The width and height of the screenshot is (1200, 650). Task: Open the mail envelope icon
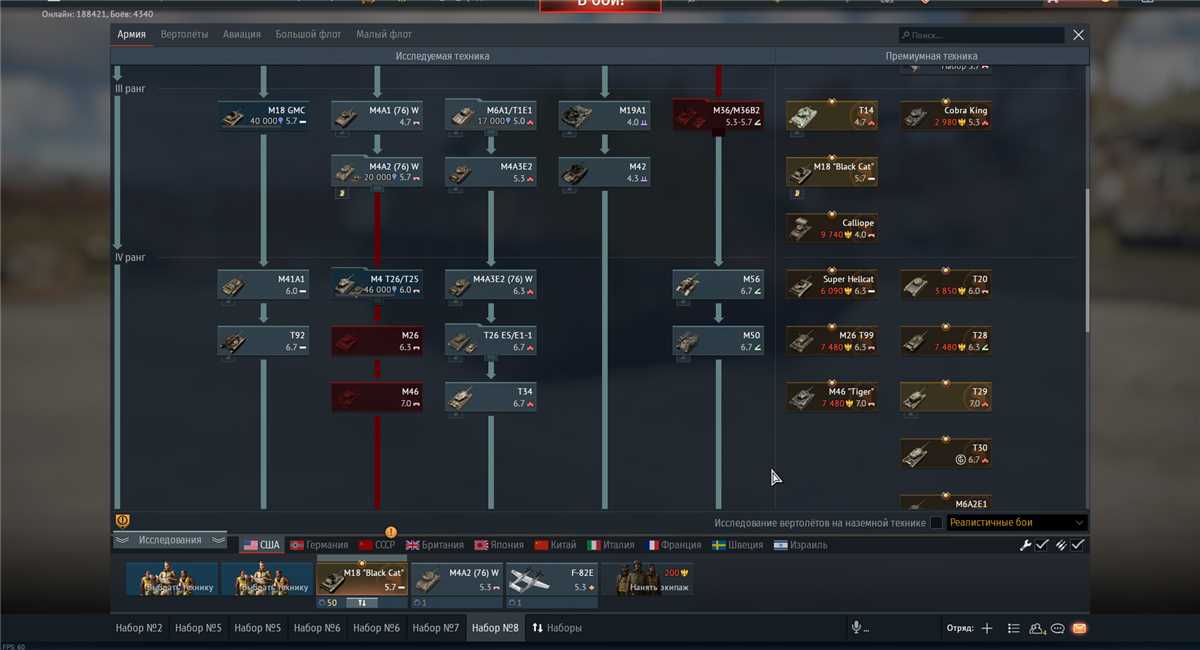1079,628
